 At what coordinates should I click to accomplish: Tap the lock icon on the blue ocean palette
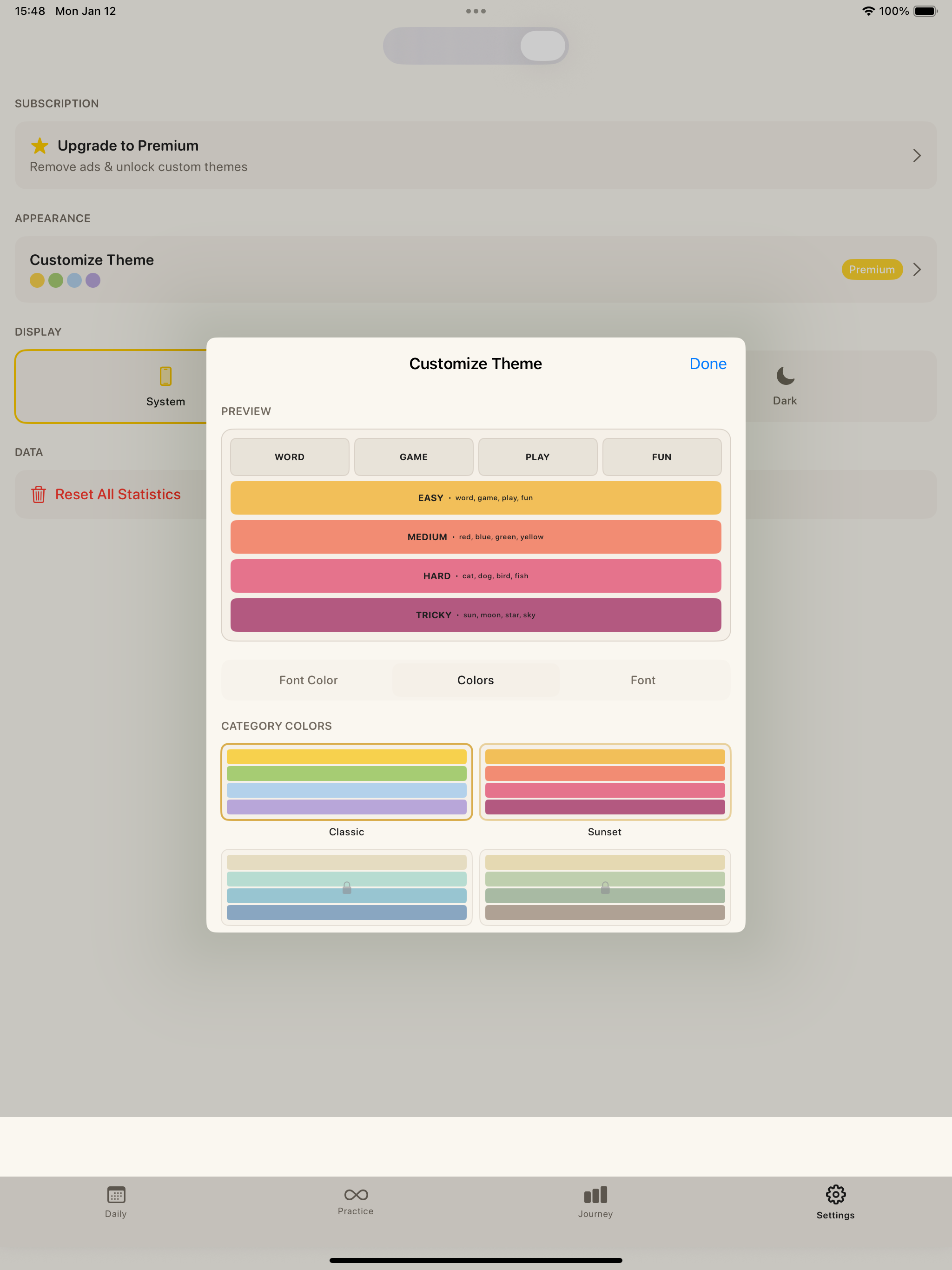pyautogui.click(x=347, y=887)
